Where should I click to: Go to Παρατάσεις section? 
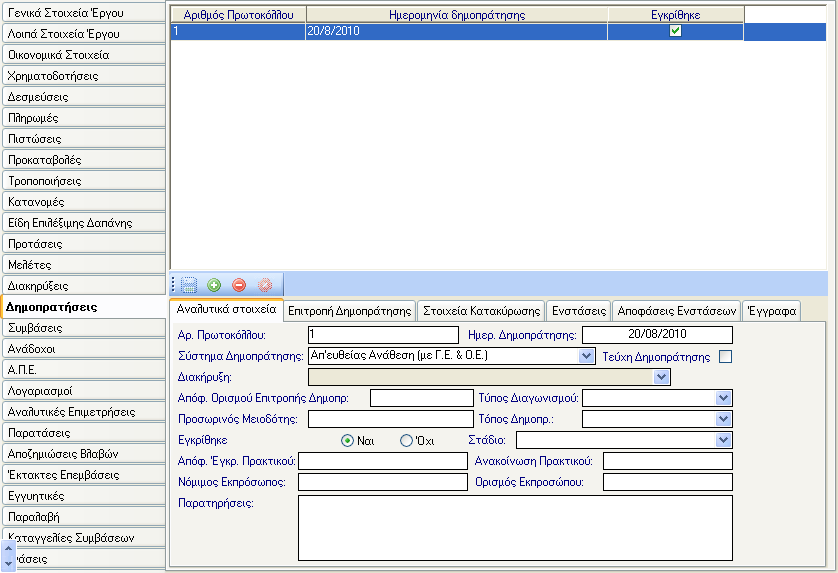pyautogui.click(x=84, y=433)
